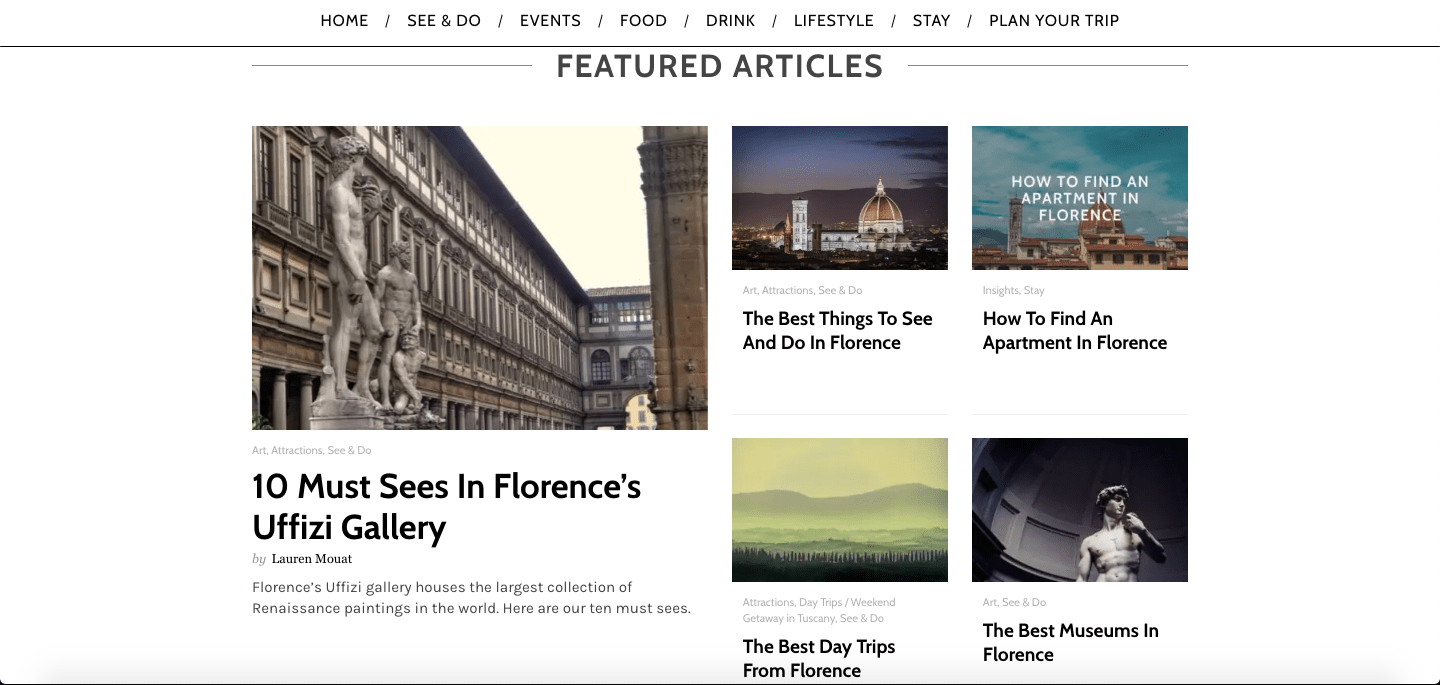The width and height of the screenshot is (1440, 685).
Task: Open the DRINK section
Action: click(730, 21)
